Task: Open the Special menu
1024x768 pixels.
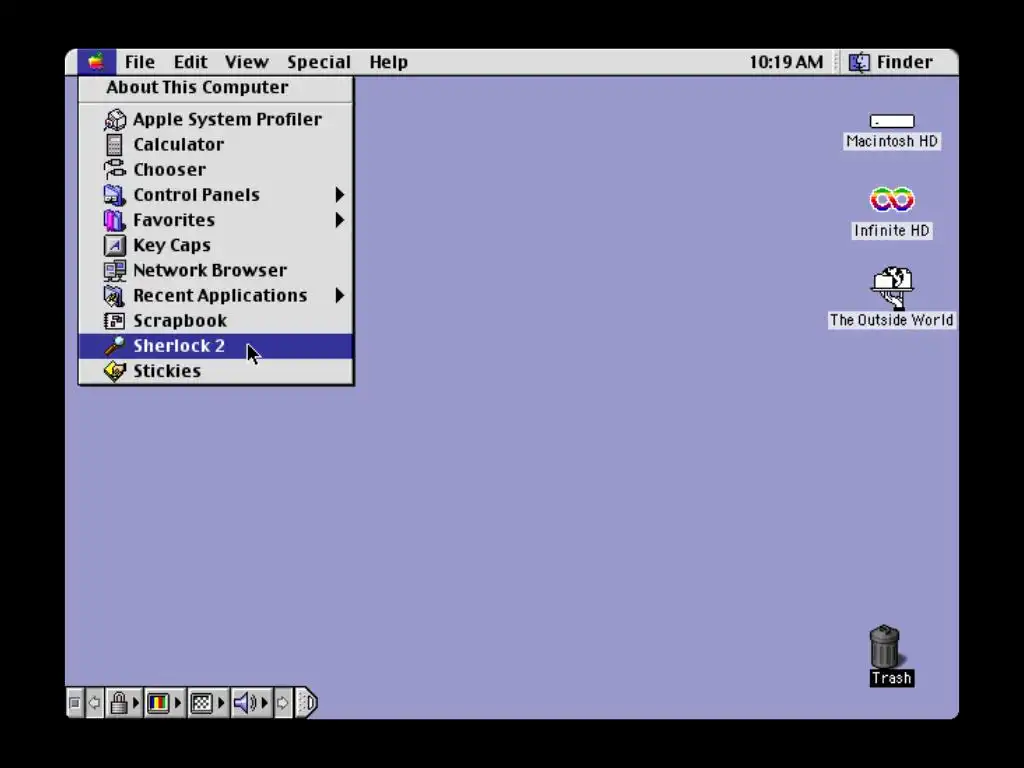Action: click(319, 62)
